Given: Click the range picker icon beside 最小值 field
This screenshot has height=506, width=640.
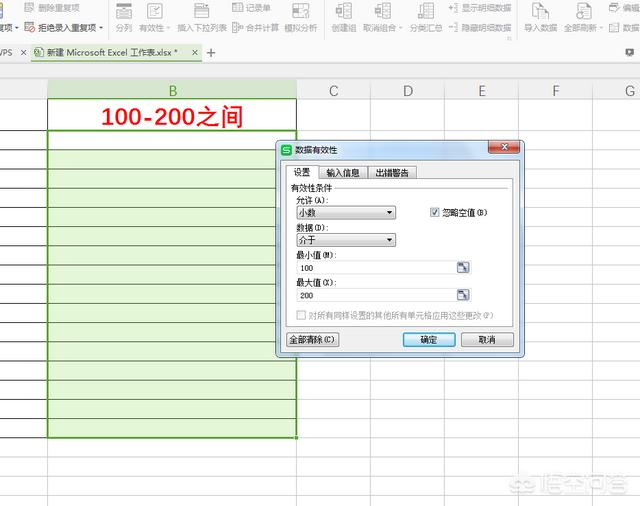Looking at the screenshot, I should (463, 268).
